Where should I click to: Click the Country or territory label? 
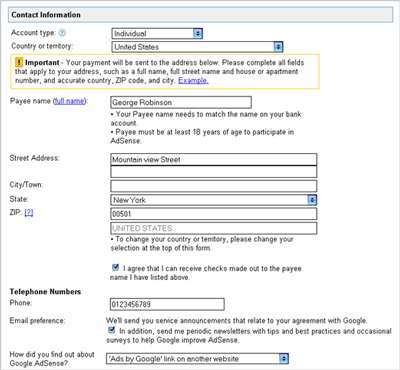pyautogui.click(x=42, y=46)
